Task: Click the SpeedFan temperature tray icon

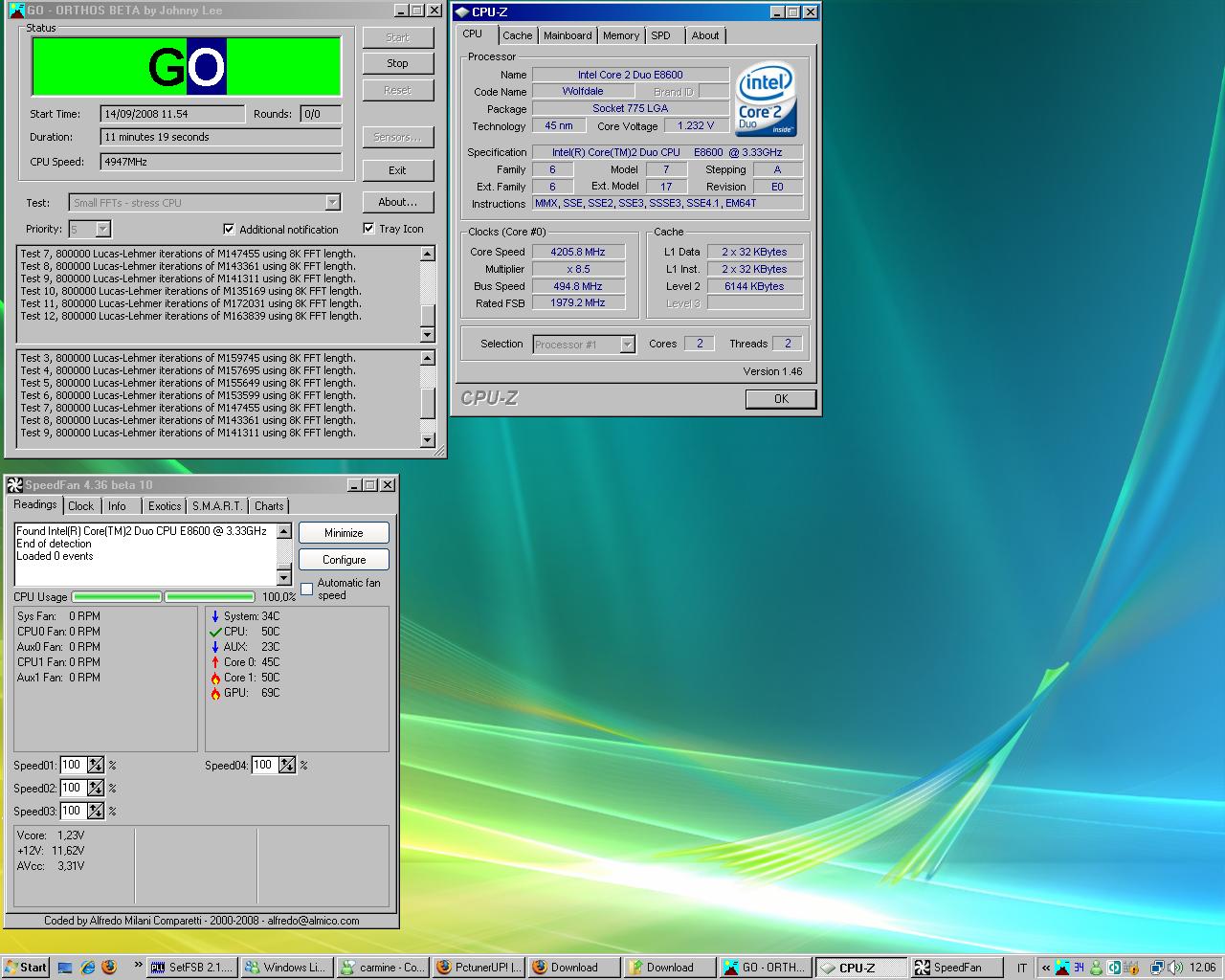Action: point(1079,968)
